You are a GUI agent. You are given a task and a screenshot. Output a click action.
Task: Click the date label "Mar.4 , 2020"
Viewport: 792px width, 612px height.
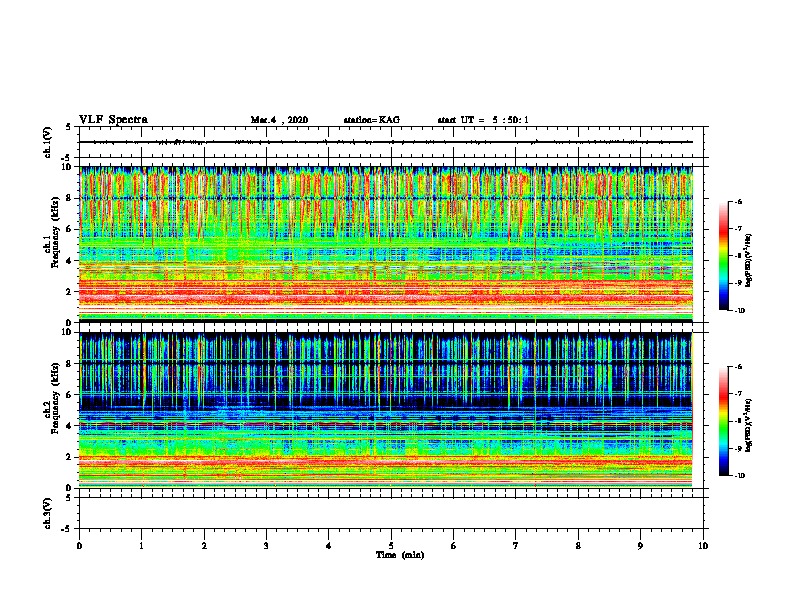(279, 120)
